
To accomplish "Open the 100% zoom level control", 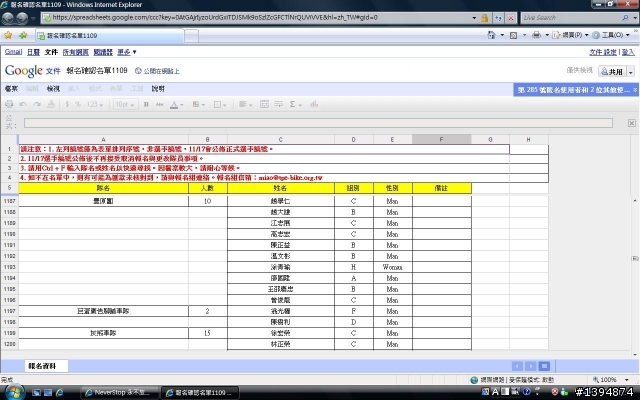I will pos(611,380).
